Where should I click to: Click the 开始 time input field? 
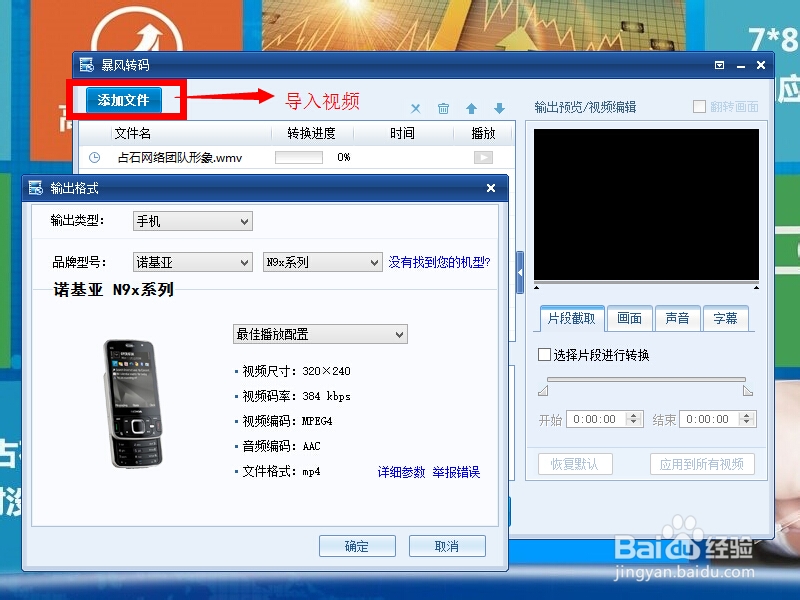tap(596, 419)
